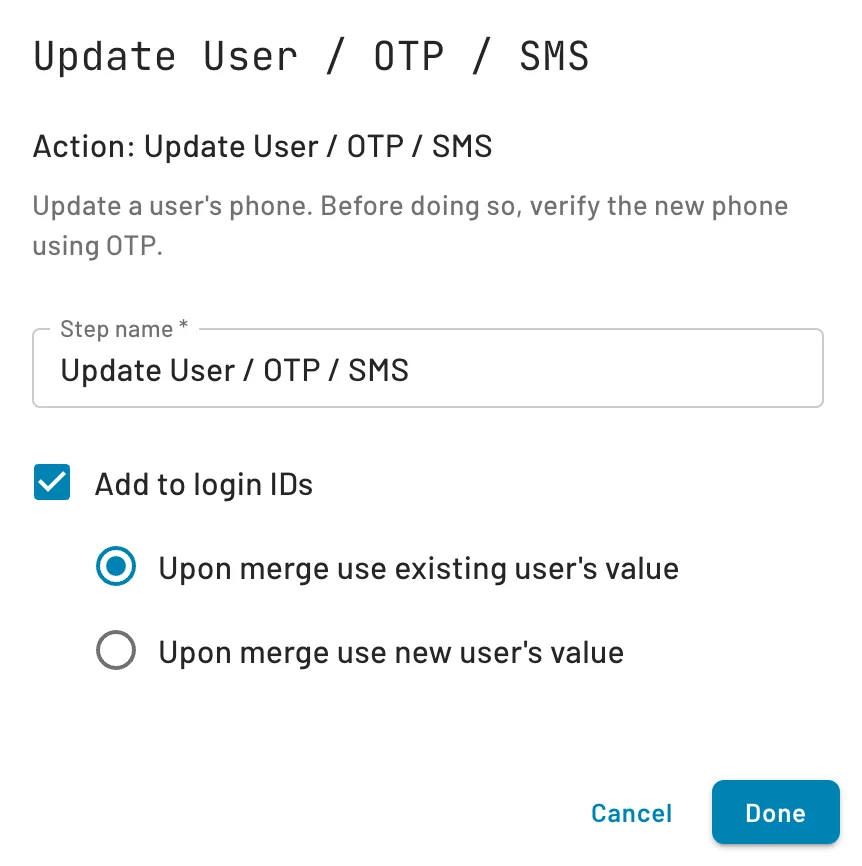
Task: Click the "Action: Update User / OTP / SMS" subheading
Action: (x=263, y=147)
